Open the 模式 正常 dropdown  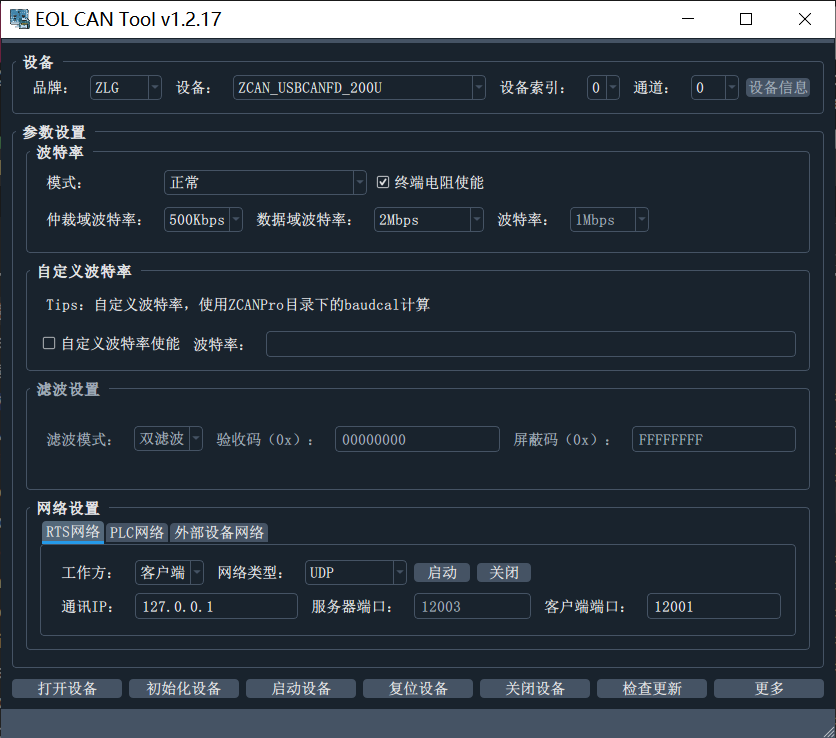coord(265,183)
